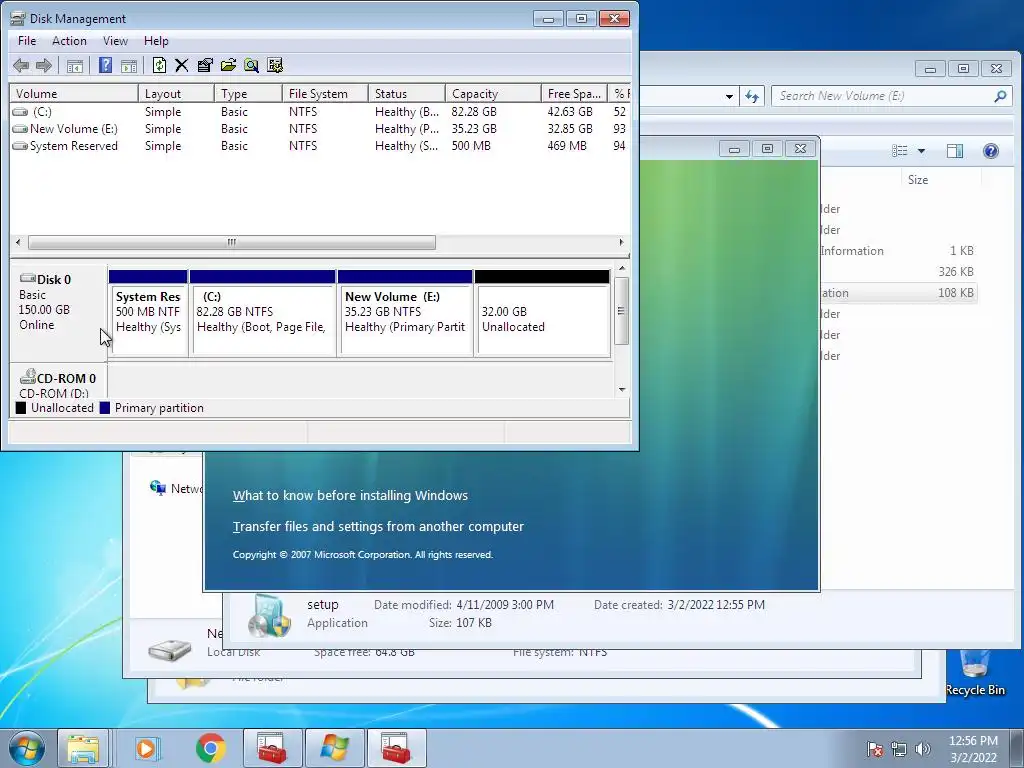Open the Action menu
Image resolution: width=1024 pixels, height=768 pixels.
click(x=69, y=40)
